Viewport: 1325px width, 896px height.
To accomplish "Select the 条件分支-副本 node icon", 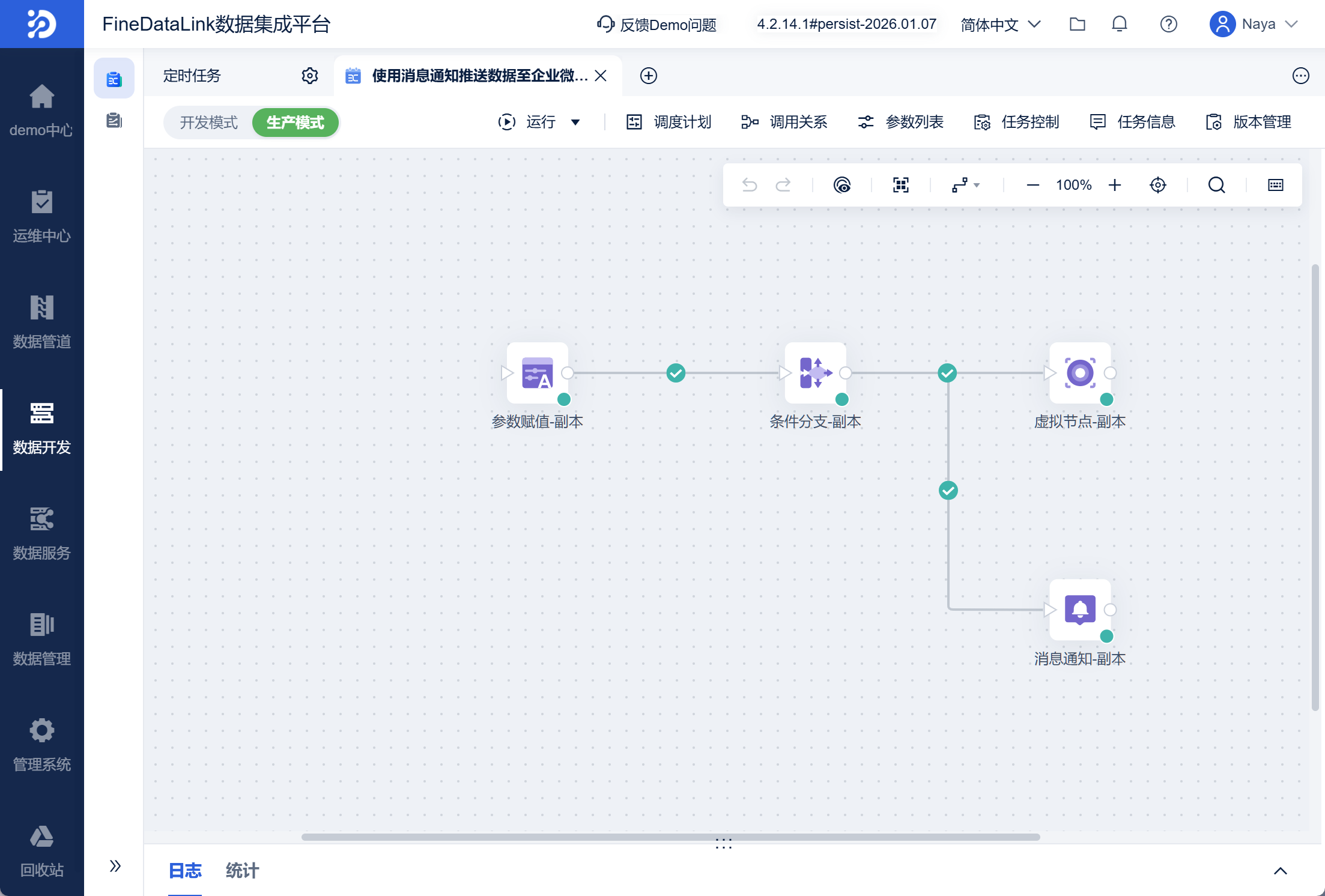I will [x=815, y=373].
